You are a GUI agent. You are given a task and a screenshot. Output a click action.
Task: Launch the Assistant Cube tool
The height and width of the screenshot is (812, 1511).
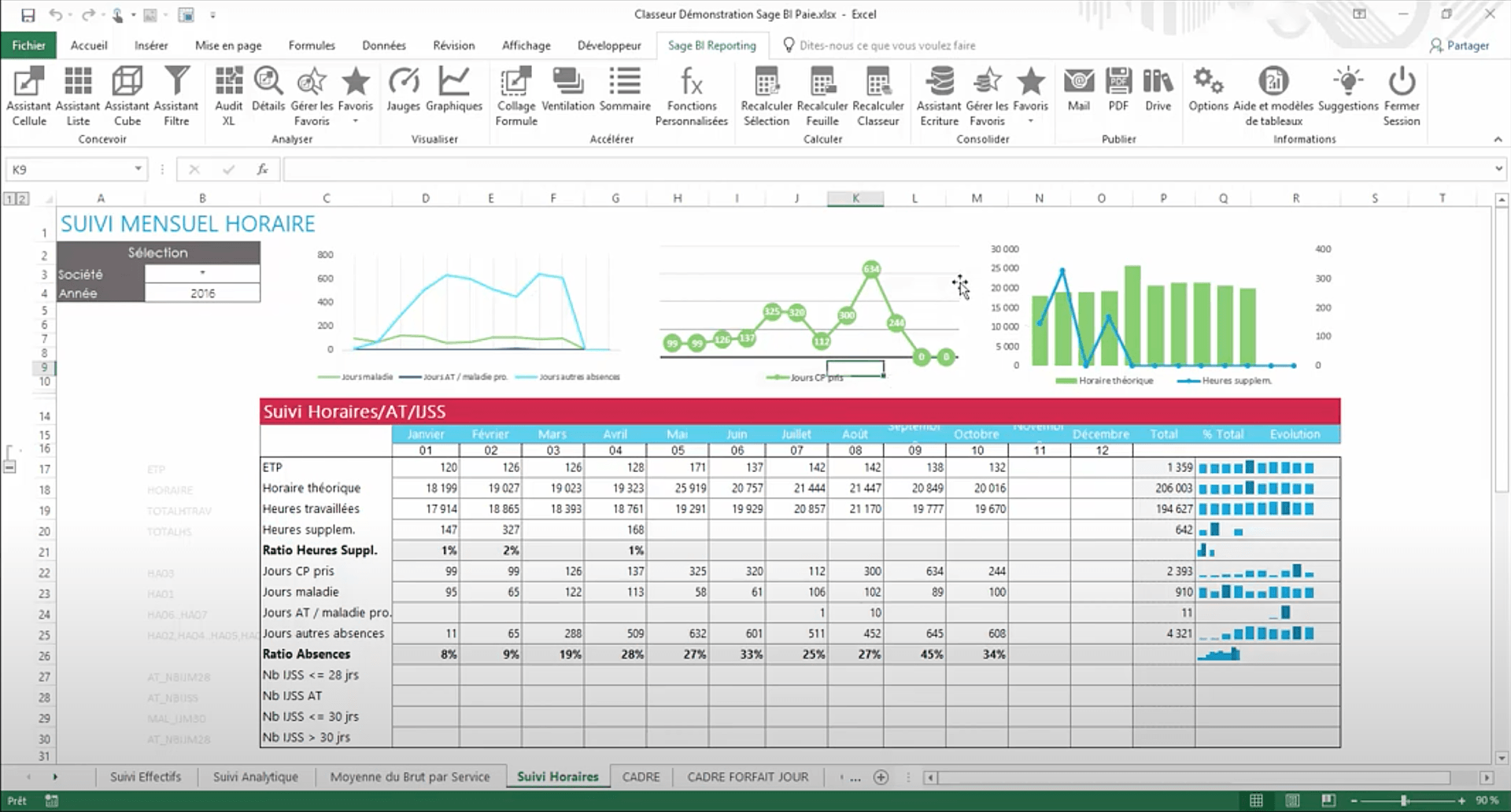127,96
